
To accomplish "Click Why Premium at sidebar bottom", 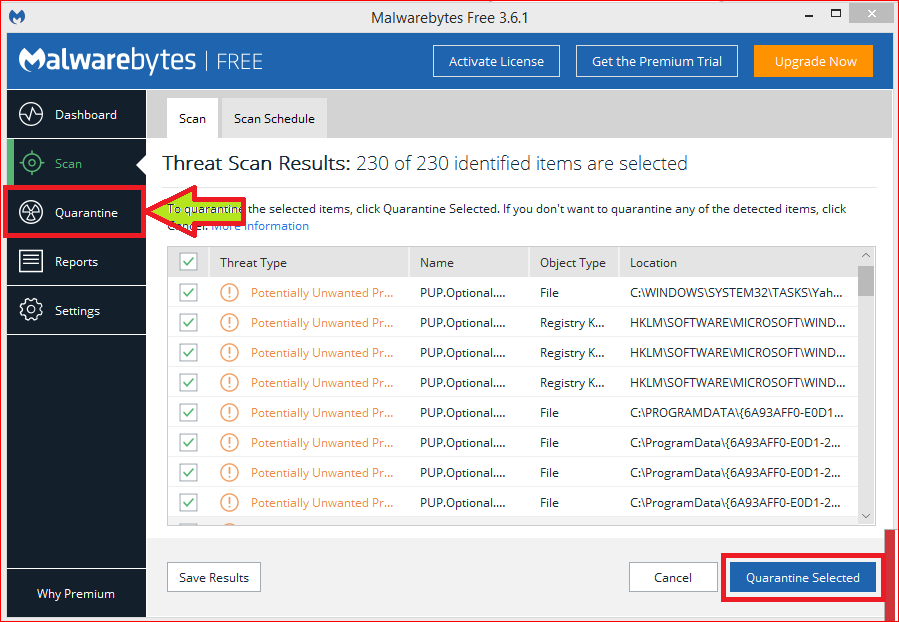I will 76,593.
